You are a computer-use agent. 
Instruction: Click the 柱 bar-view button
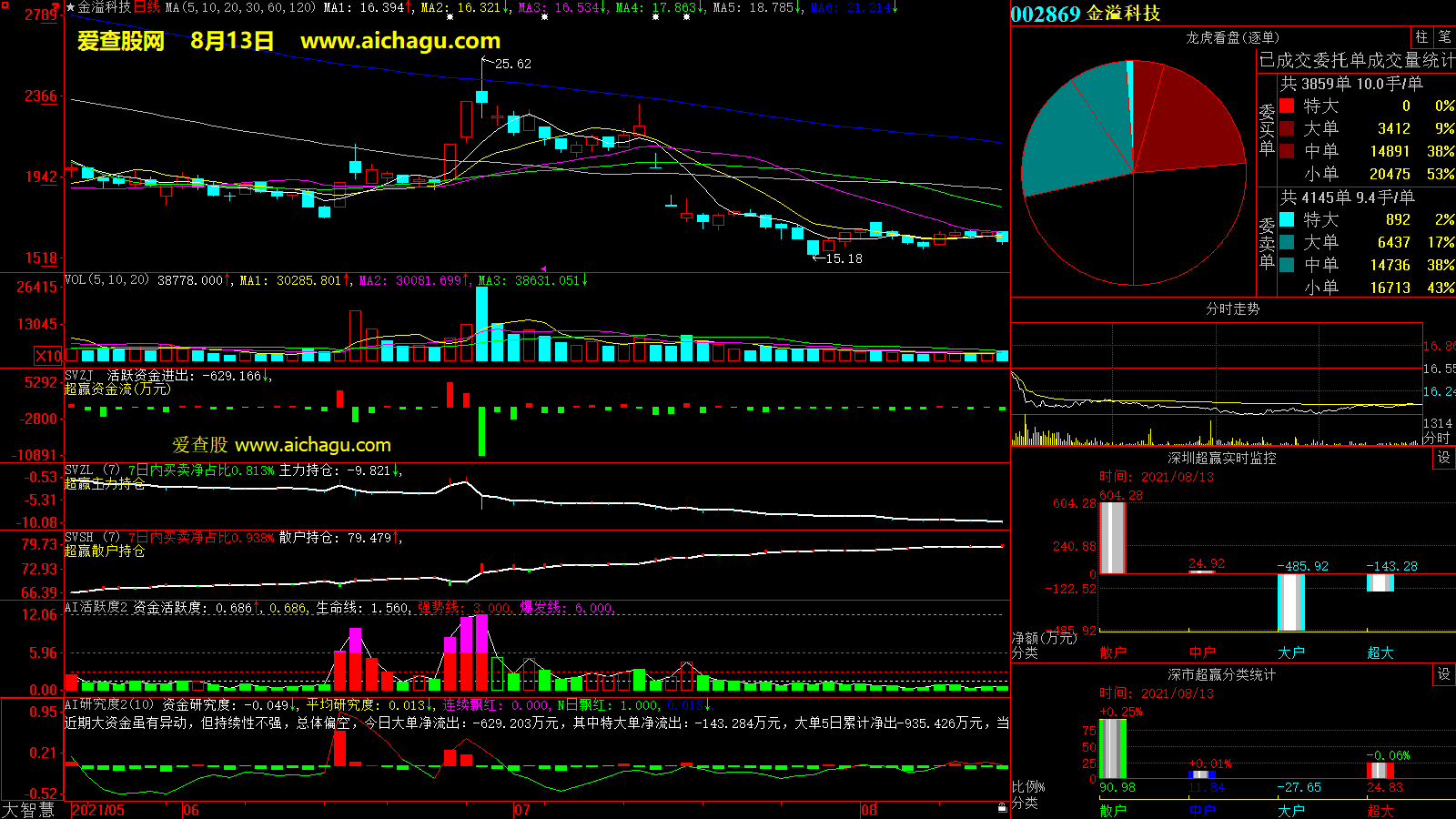click(1421, 37)
